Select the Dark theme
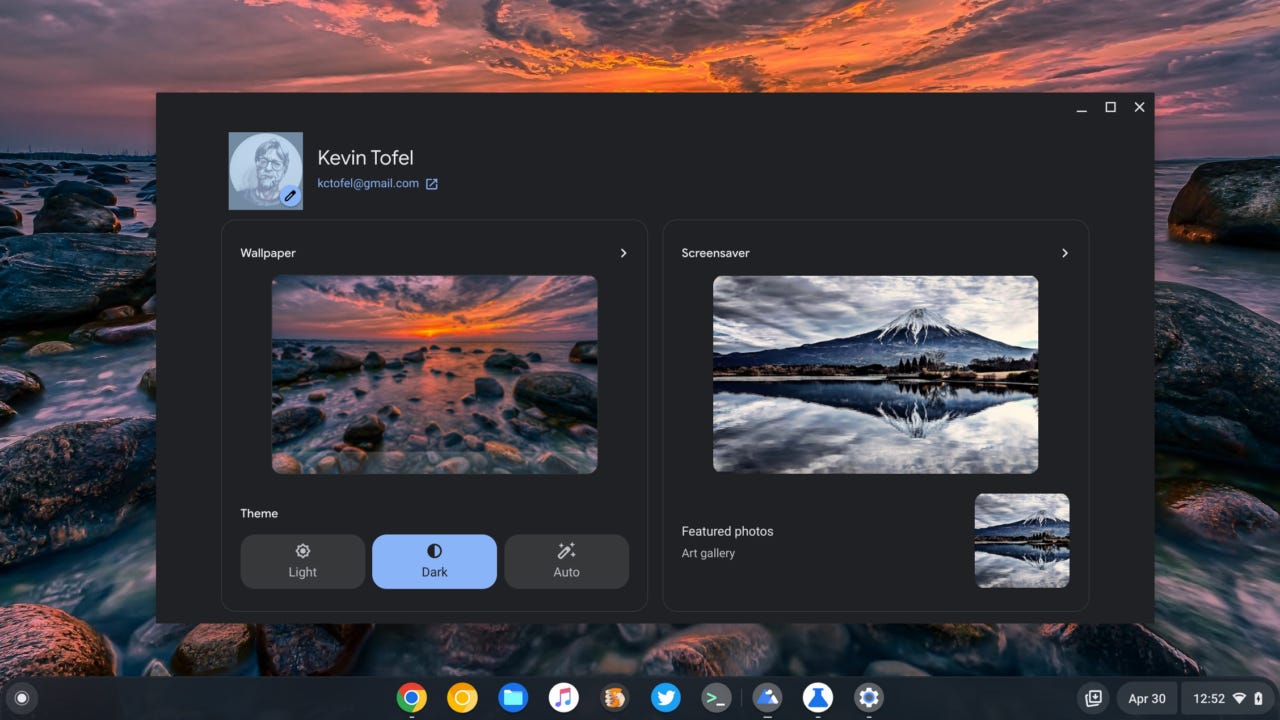This screenshot has height=720, width=1280. click(434, 561)
